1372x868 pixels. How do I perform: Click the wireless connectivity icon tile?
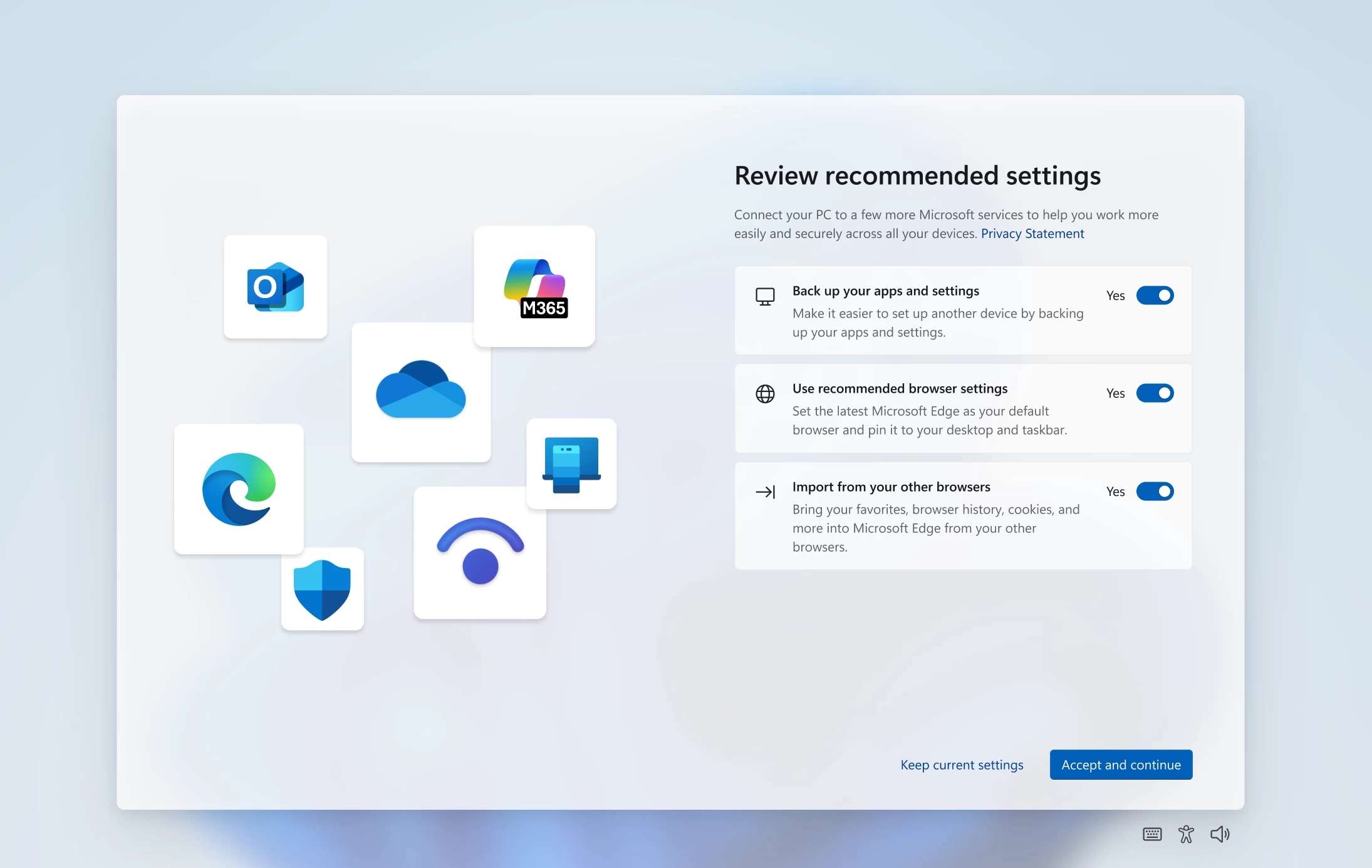click(x=479, y=553)
